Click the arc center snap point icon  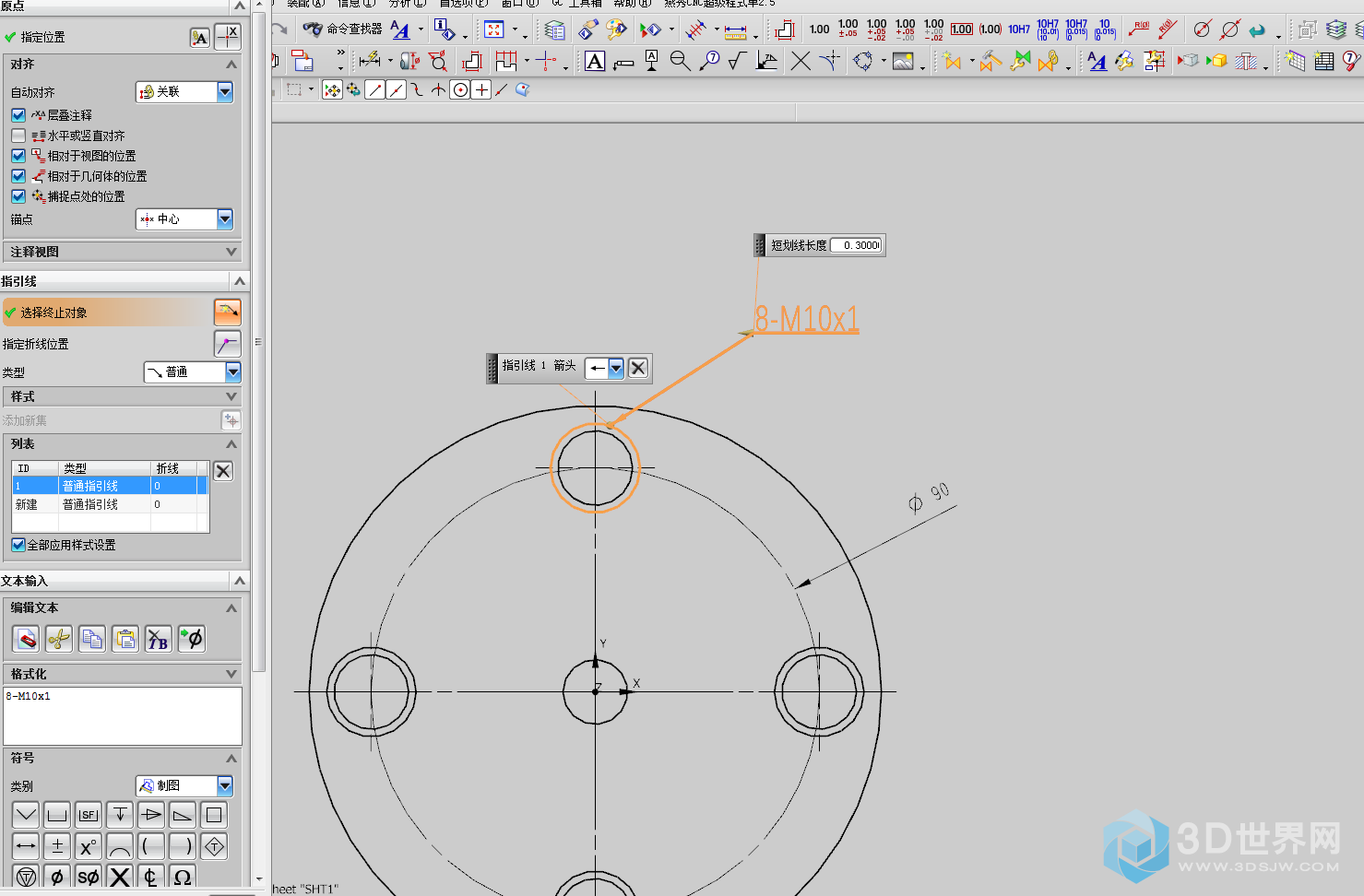coord(459,90)
